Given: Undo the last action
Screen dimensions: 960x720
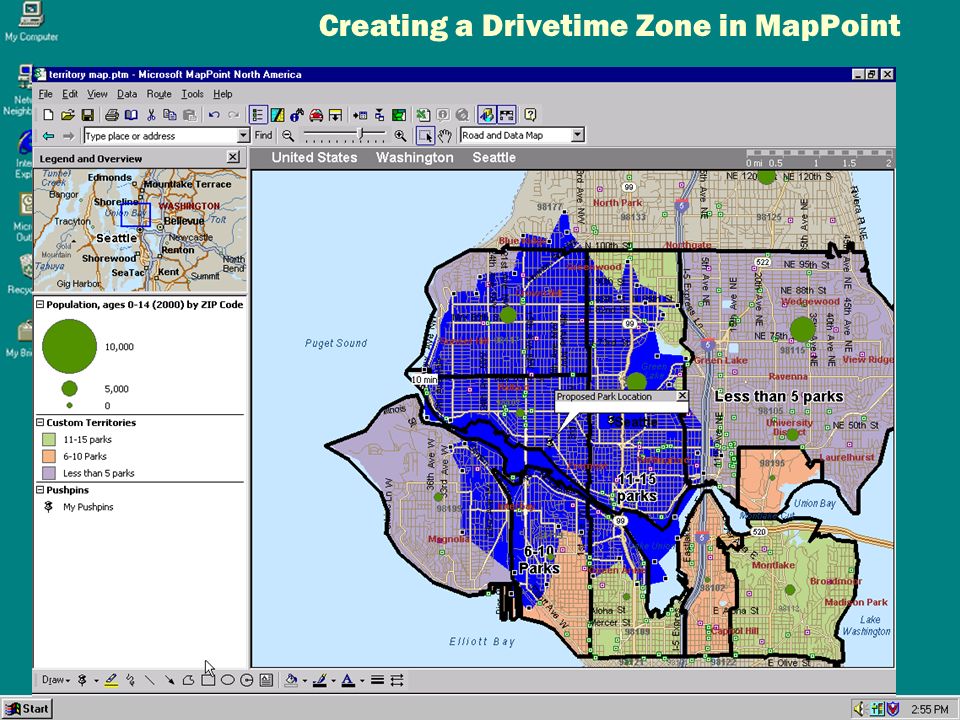Looking at the screenshot, I should (x=214, y=115).
